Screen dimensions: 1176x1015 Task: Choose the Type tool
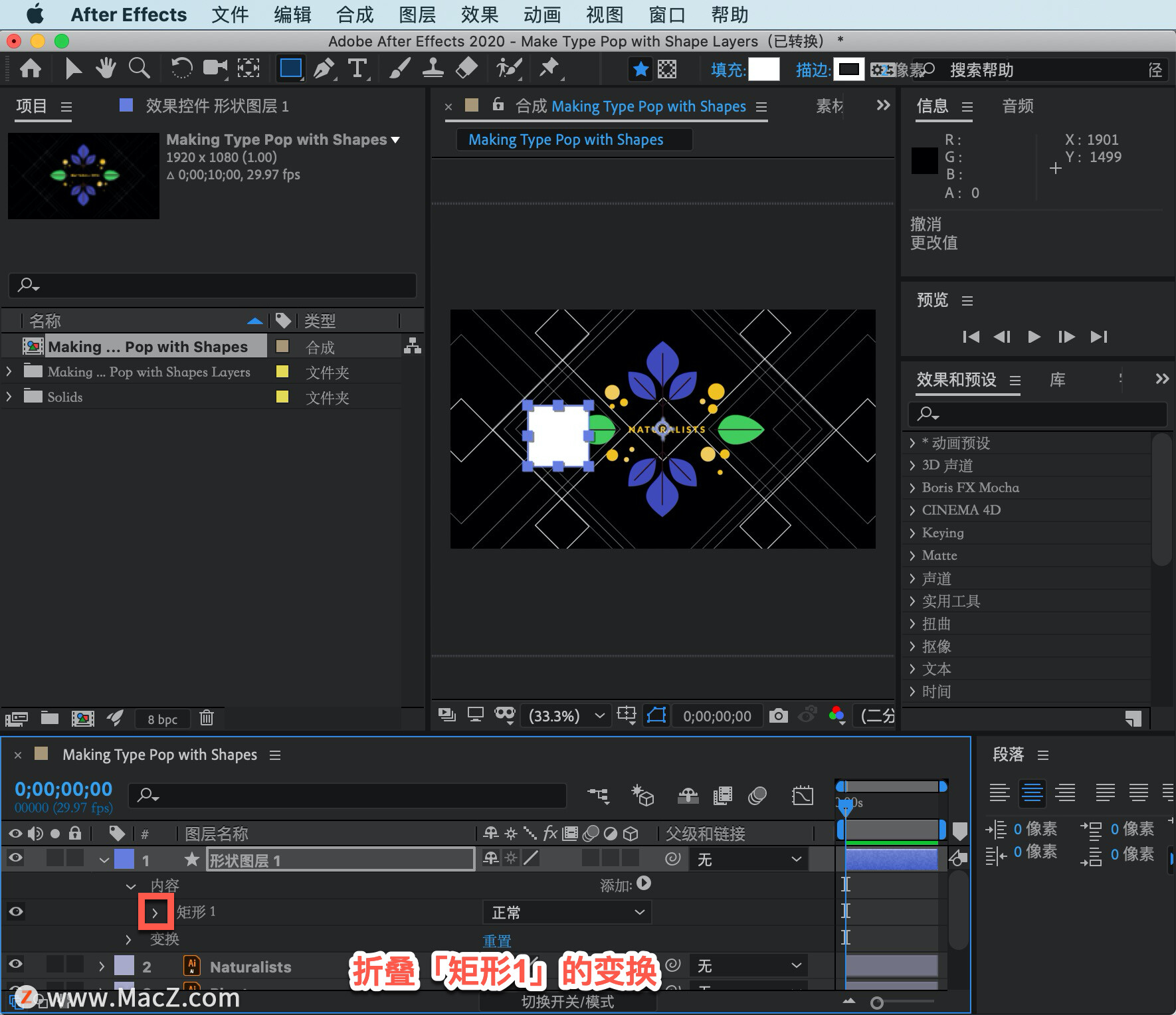point(357,68)
